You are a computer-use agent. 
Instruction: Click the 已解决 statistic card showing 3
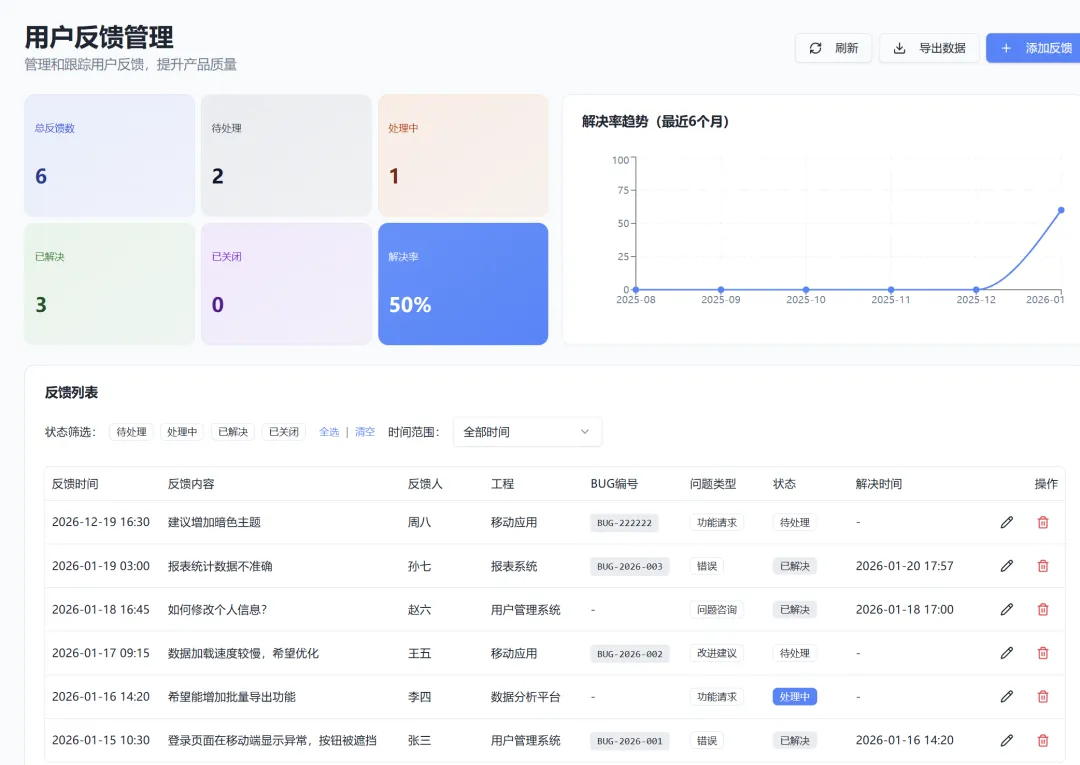[110, 284]
